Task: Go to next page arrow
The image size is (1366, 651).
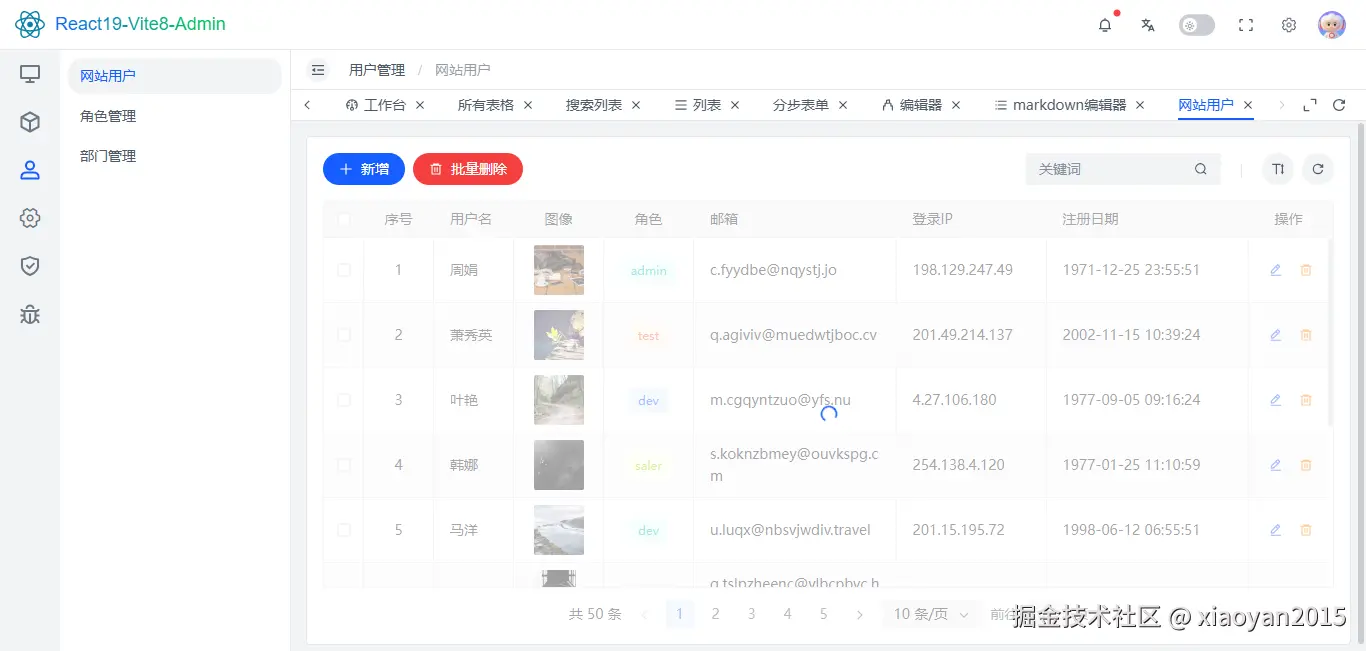Action: coord(860,614)
